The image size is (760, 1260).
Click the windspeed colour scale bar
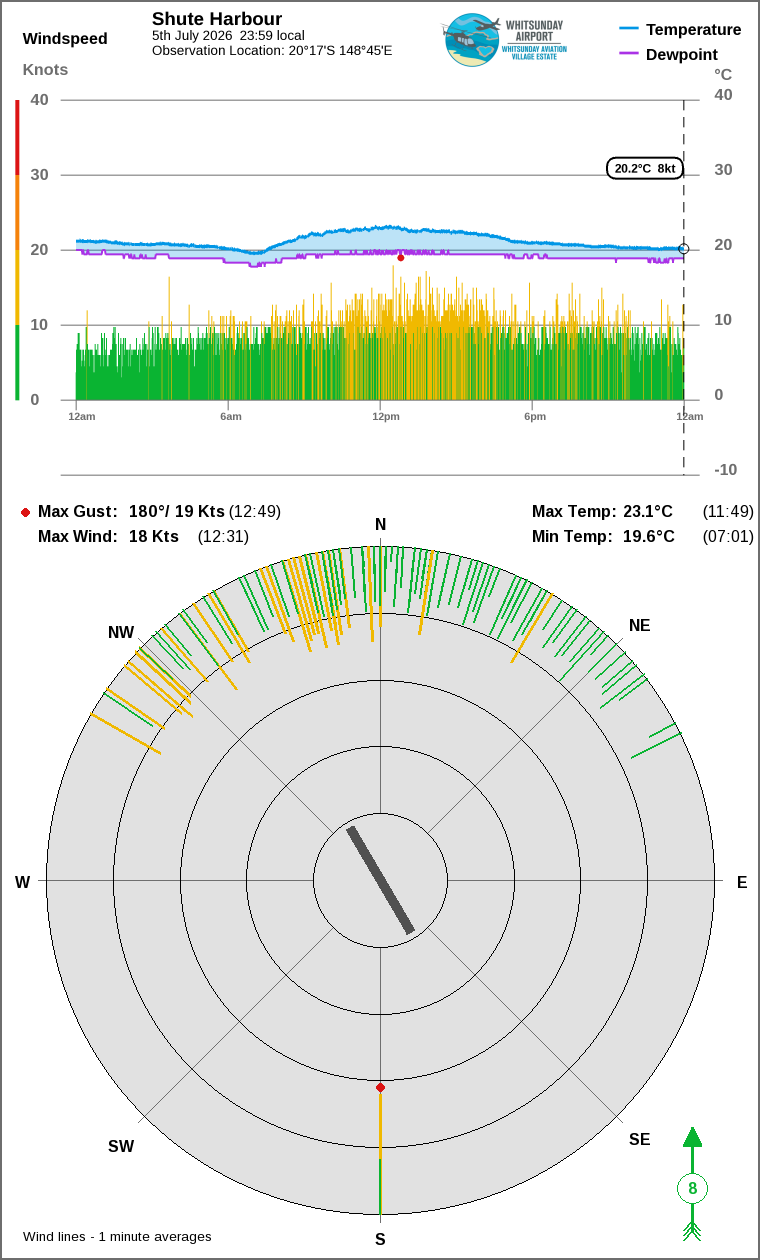pos(17,250)
